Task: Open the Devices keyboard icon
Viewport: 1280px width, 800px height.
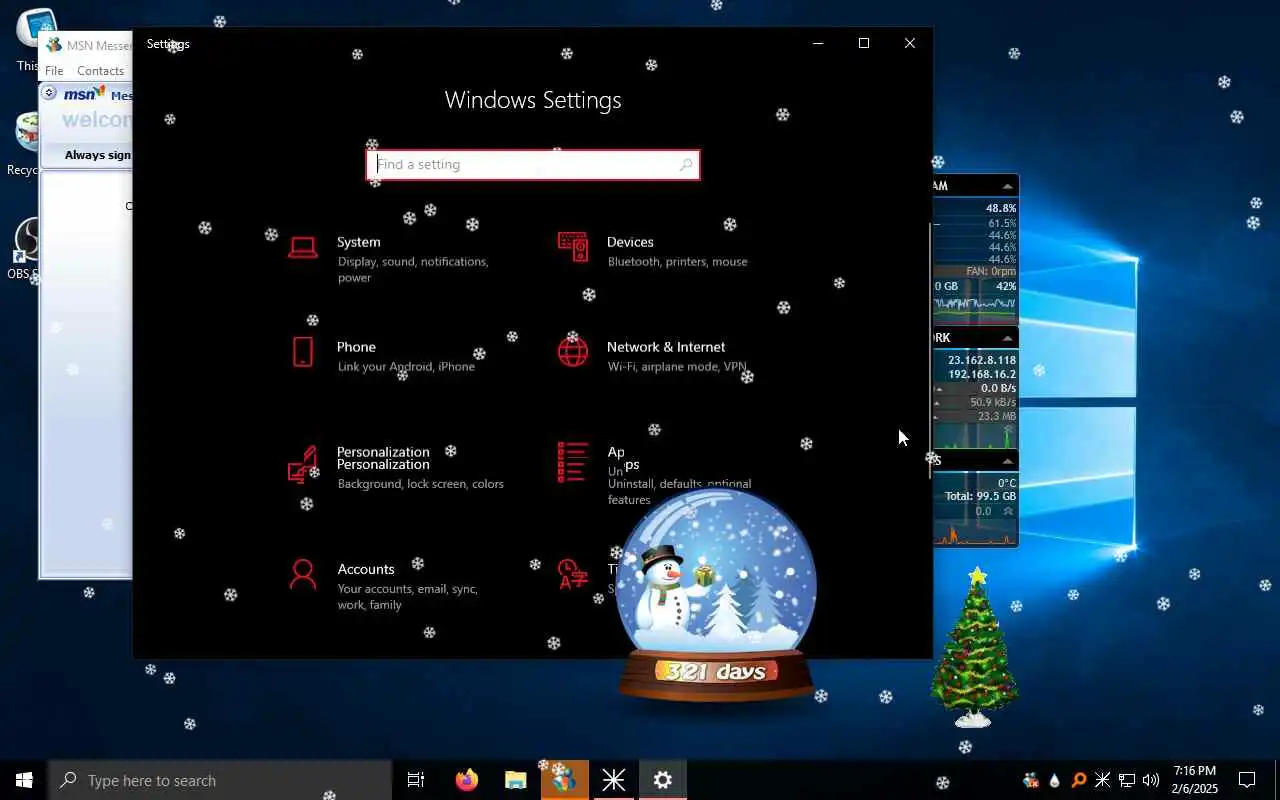Action: (x=573, y=246)
